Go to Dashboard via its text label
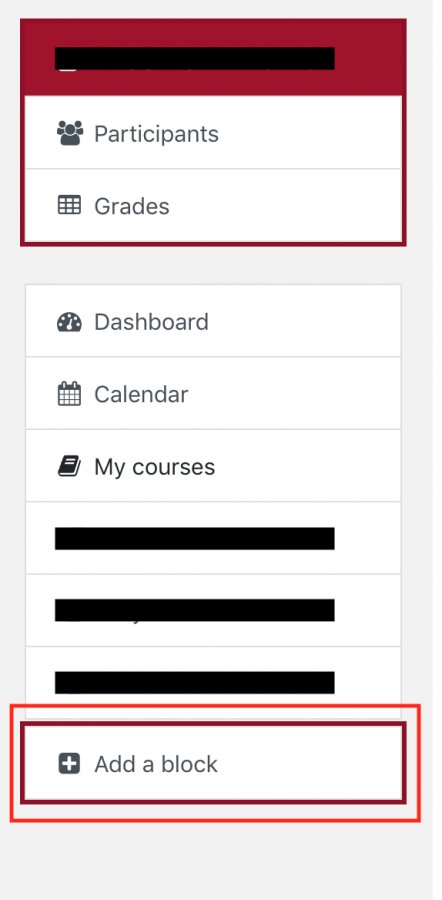The width and height of the screenshot is (442, 900). click(151, 322)
